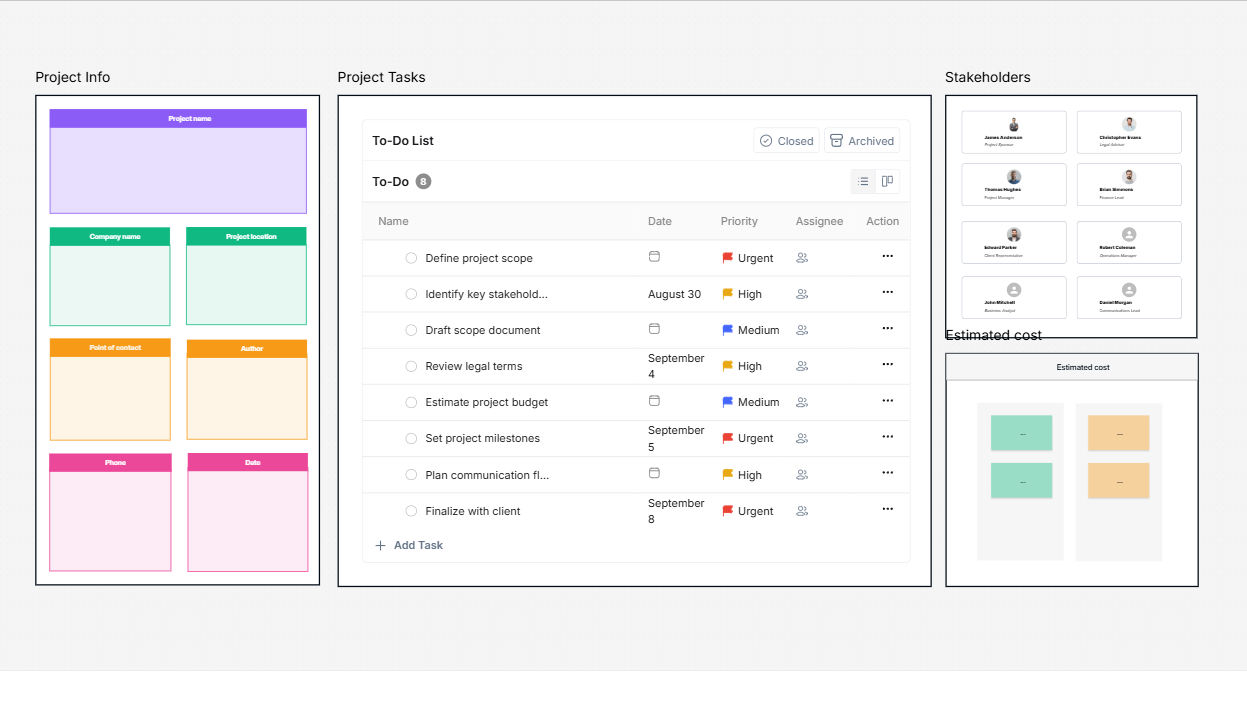Click the Priority column header
1247x701 pixels.
[x=739, y=221]
